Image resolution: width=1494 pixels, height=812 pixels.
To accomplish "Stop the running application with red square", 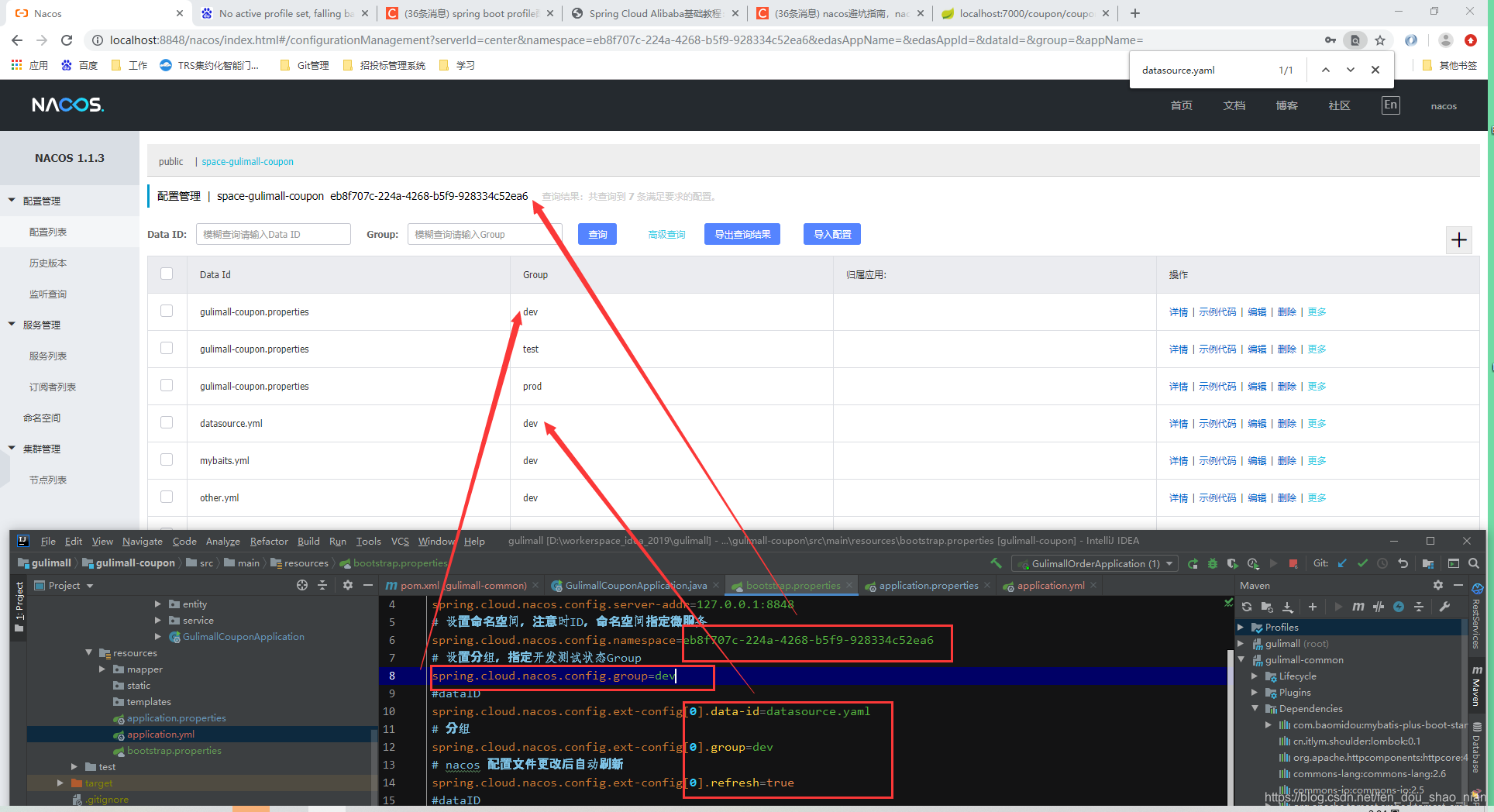I will [1293, 563].
